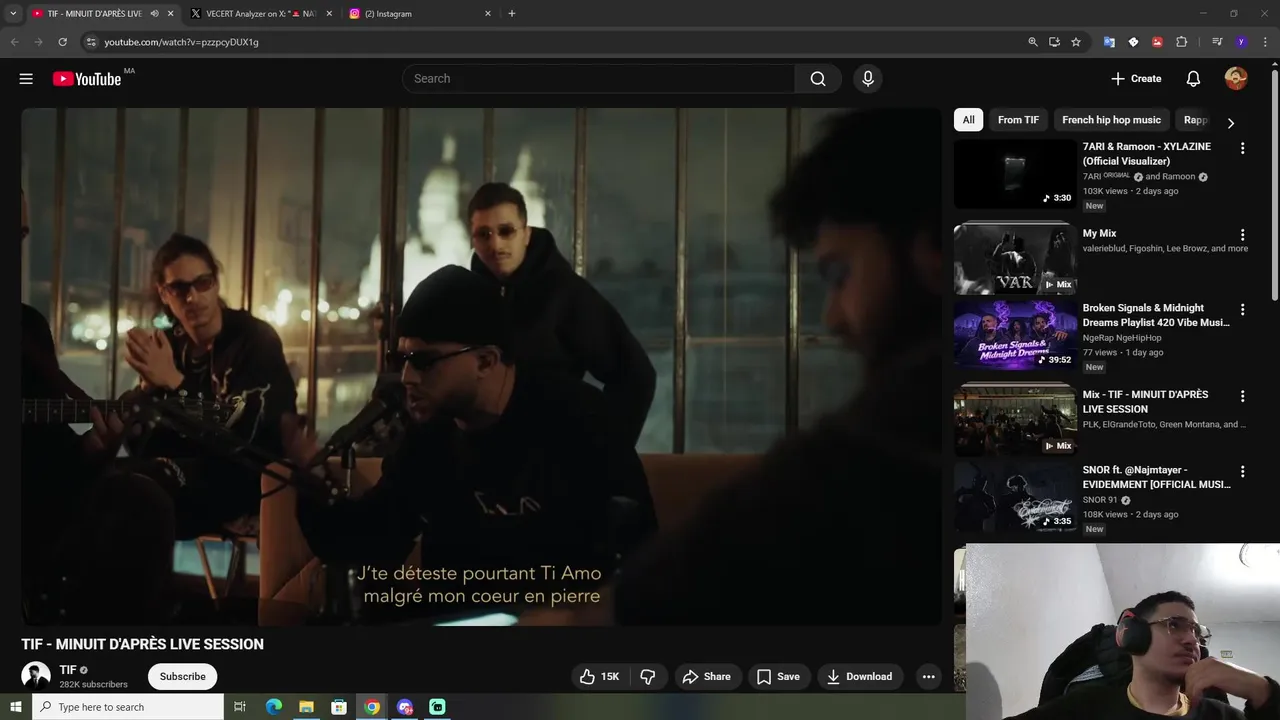Image resolution: width=1280 pixels, height=720 pixels.
Task: Mute the TIF YouTube tab audio
Action: 154,14
